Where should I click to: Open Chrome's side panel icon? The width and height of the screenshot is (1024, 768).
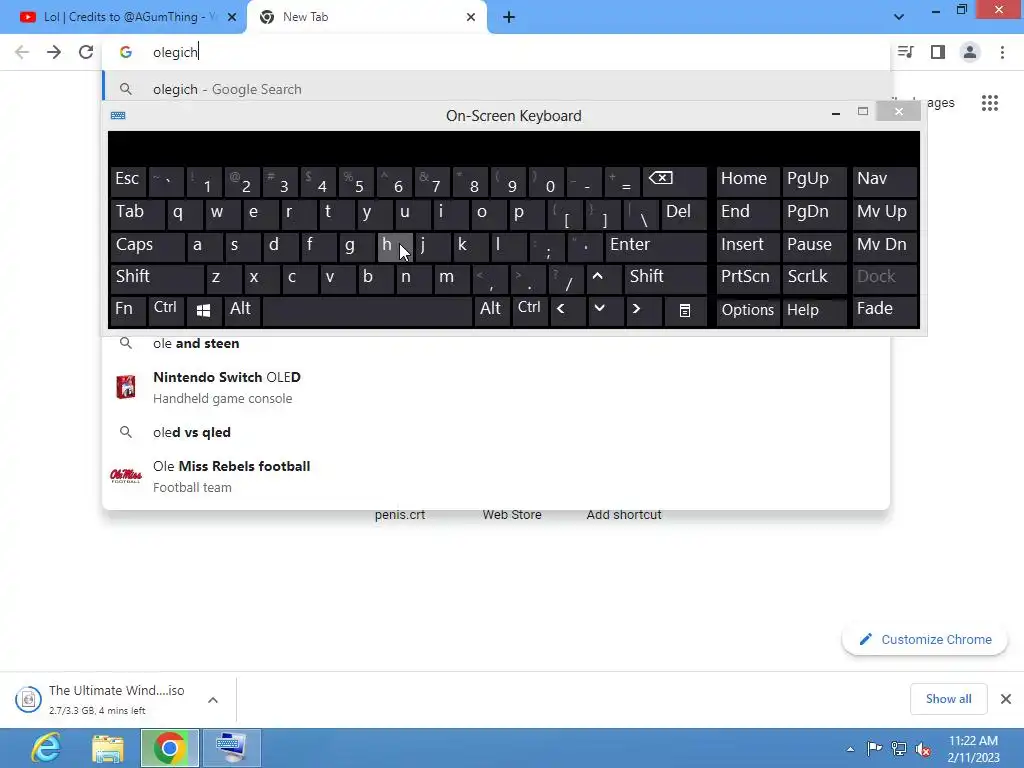point(938,52)
